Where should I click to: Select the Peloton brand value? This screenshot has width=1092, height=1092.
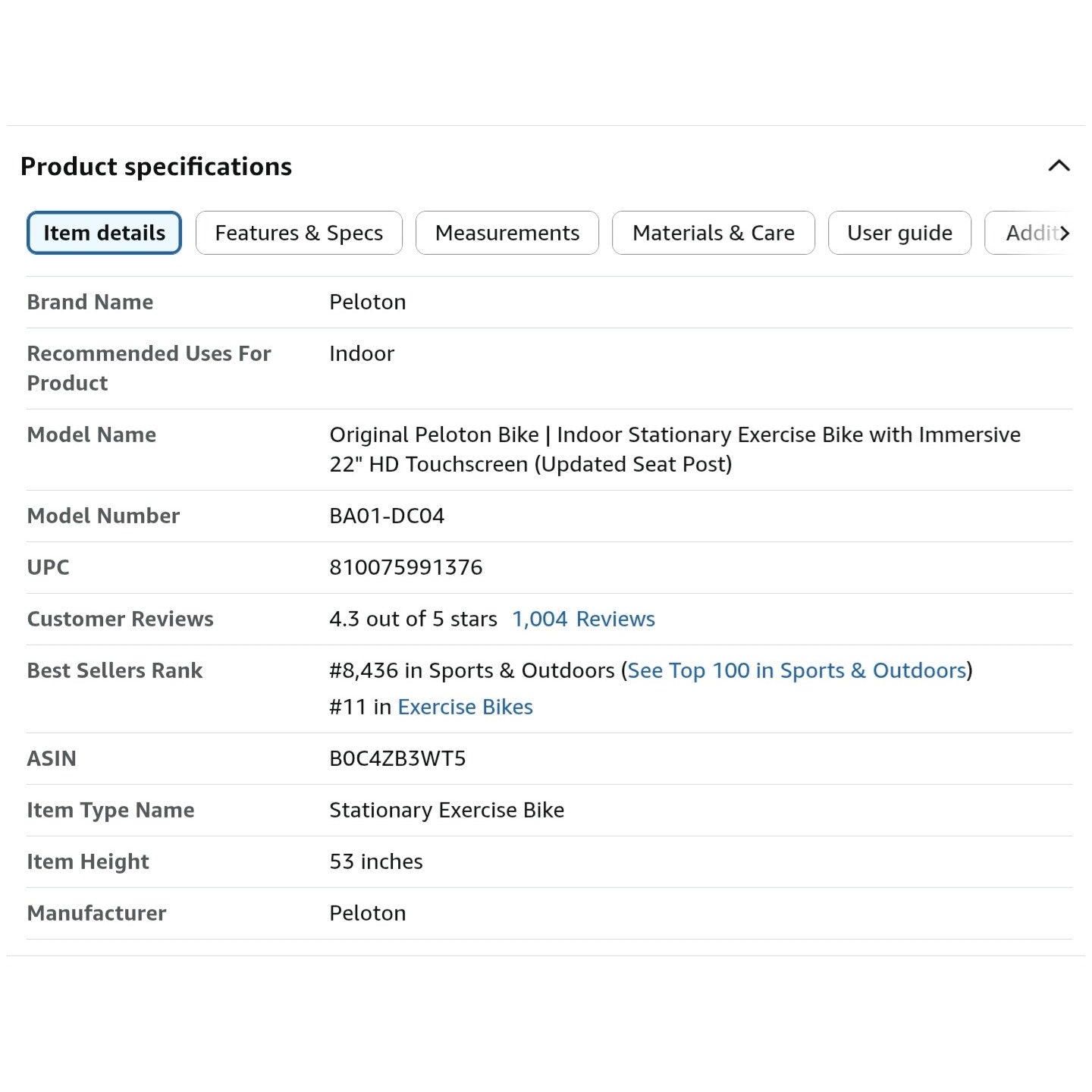click(x=368, y=302)
